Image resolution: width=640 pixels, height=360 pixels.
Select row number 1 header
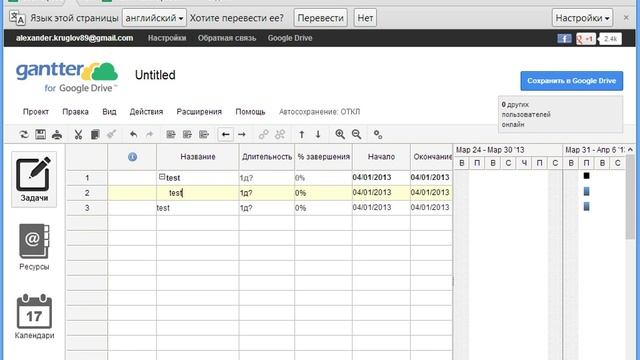pyautogui.click(x=87, y=178)
